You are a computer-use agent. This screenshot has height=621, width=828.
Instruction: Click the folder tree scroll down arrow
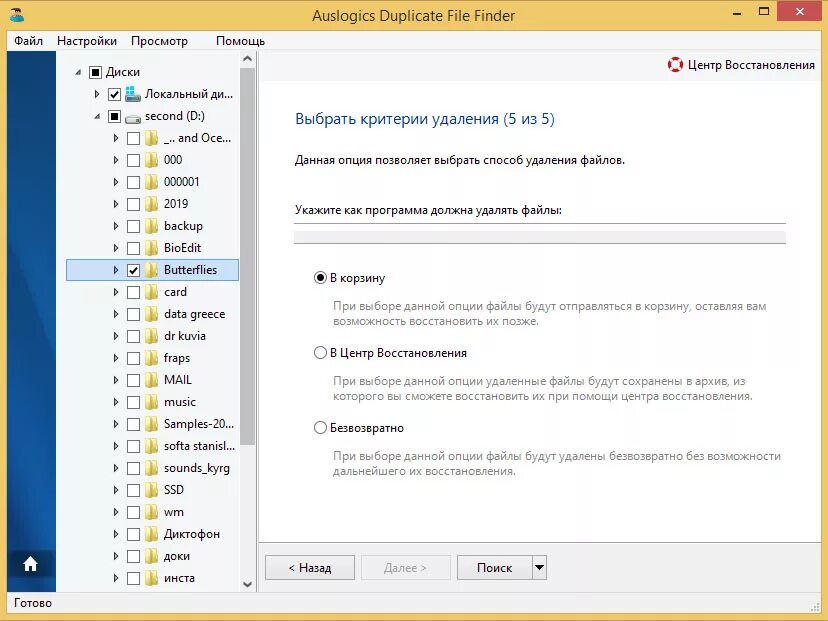coord(247,585)
